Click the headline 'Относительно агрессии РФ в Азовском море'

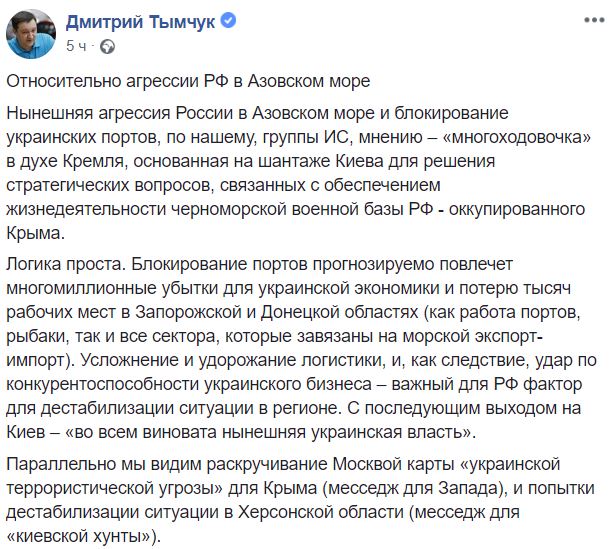pyautogui.click(x=188, y=81)
